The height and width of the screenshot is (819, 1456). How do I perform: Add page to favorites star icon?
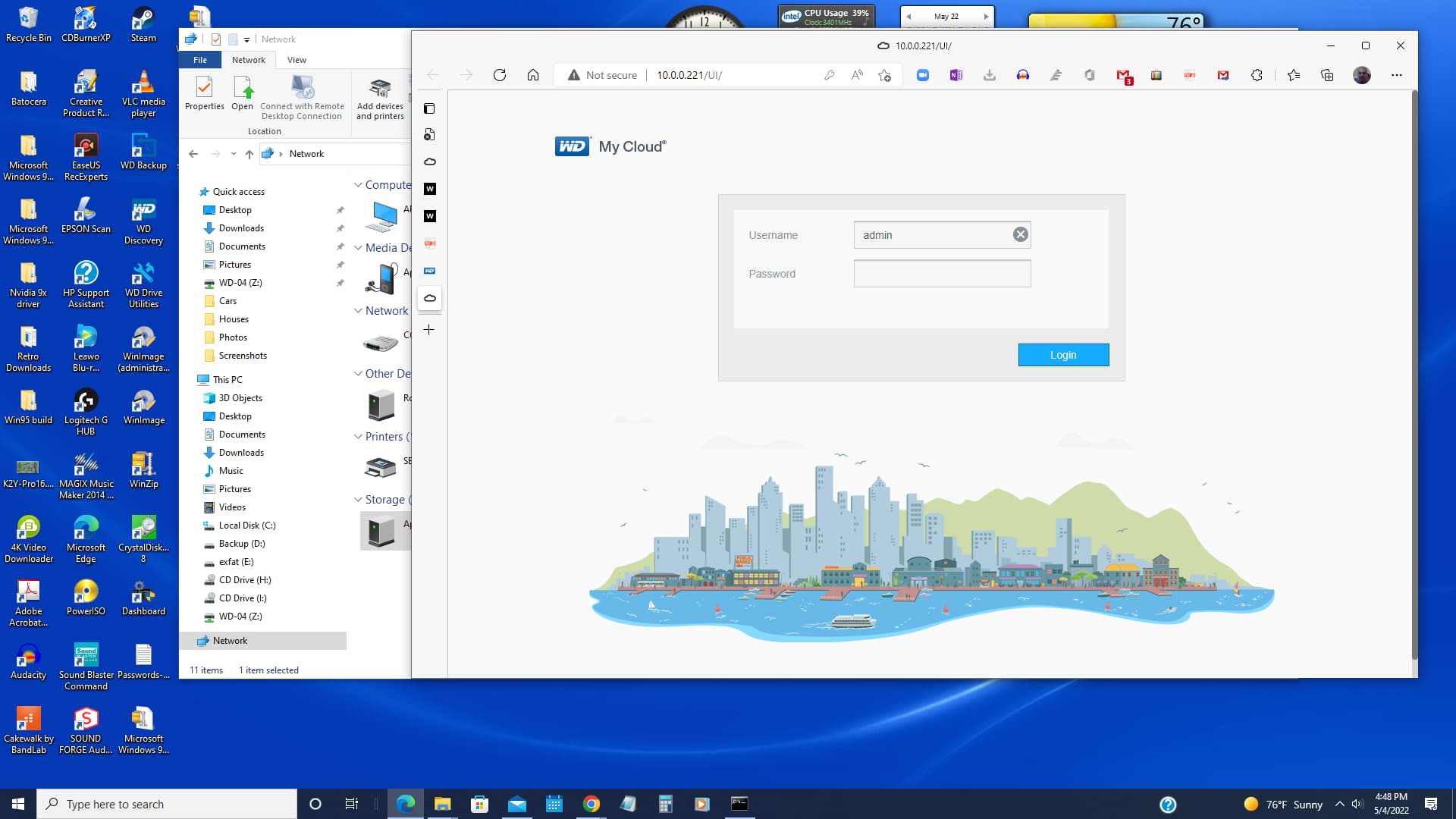point(884,75)
